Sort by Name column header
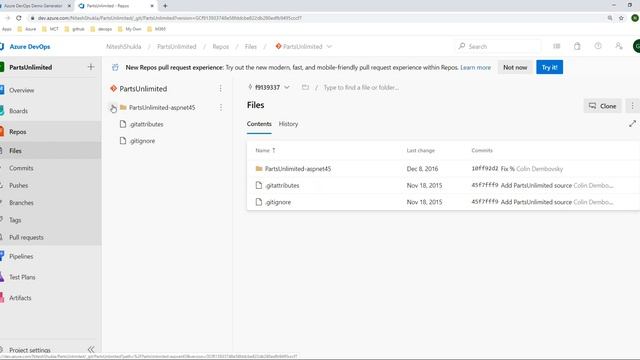 [x=265, y=151]
